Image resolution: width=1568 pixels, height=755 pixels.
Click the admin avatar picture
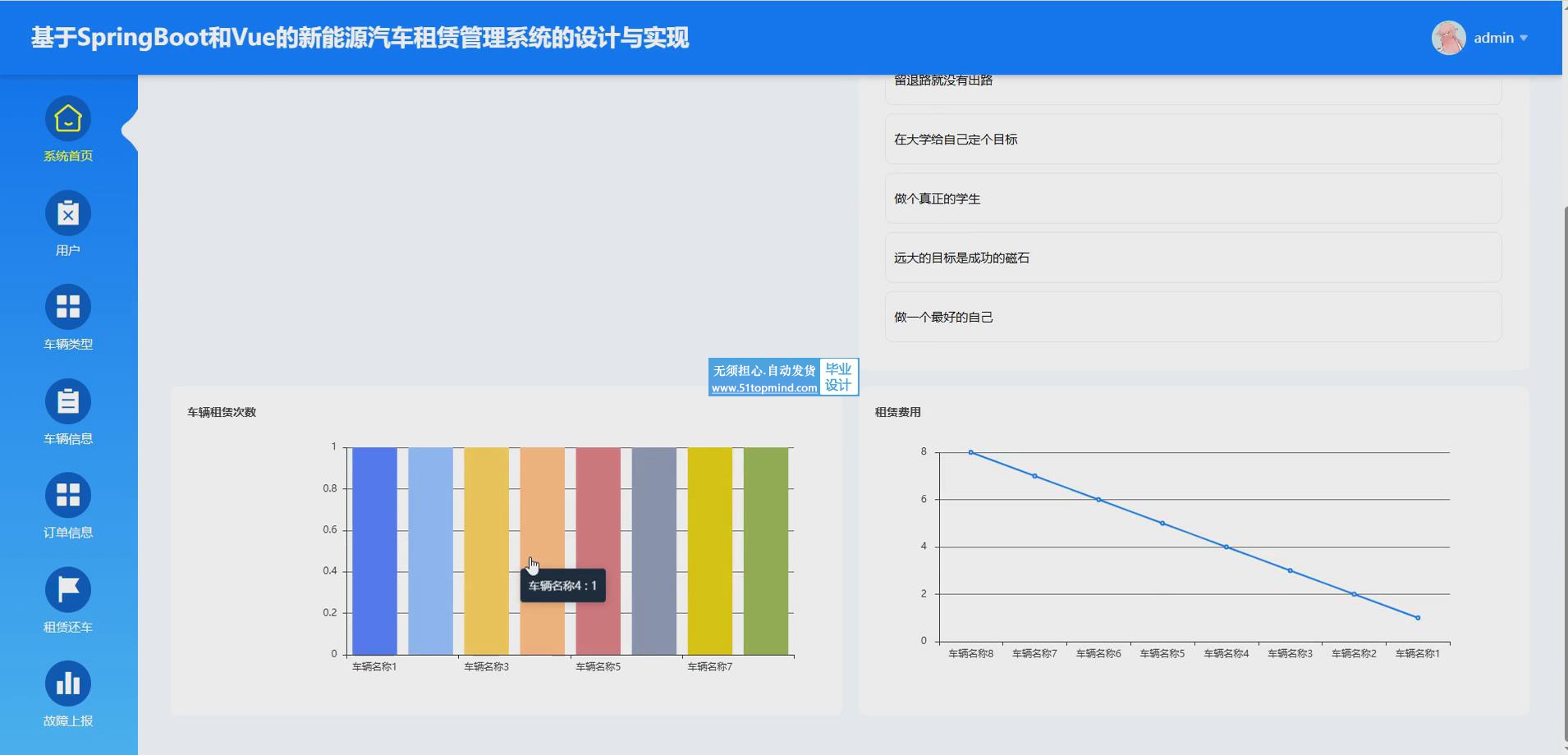click(x=1448, y=38)
